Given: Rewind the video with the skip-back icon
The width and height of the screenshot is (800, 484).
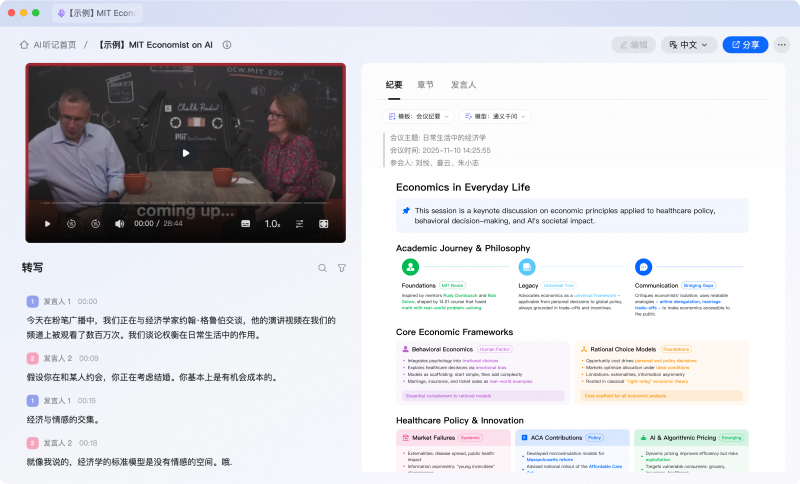Looking at the screenshot, I should pyautogui.click(x=72, y=224).
